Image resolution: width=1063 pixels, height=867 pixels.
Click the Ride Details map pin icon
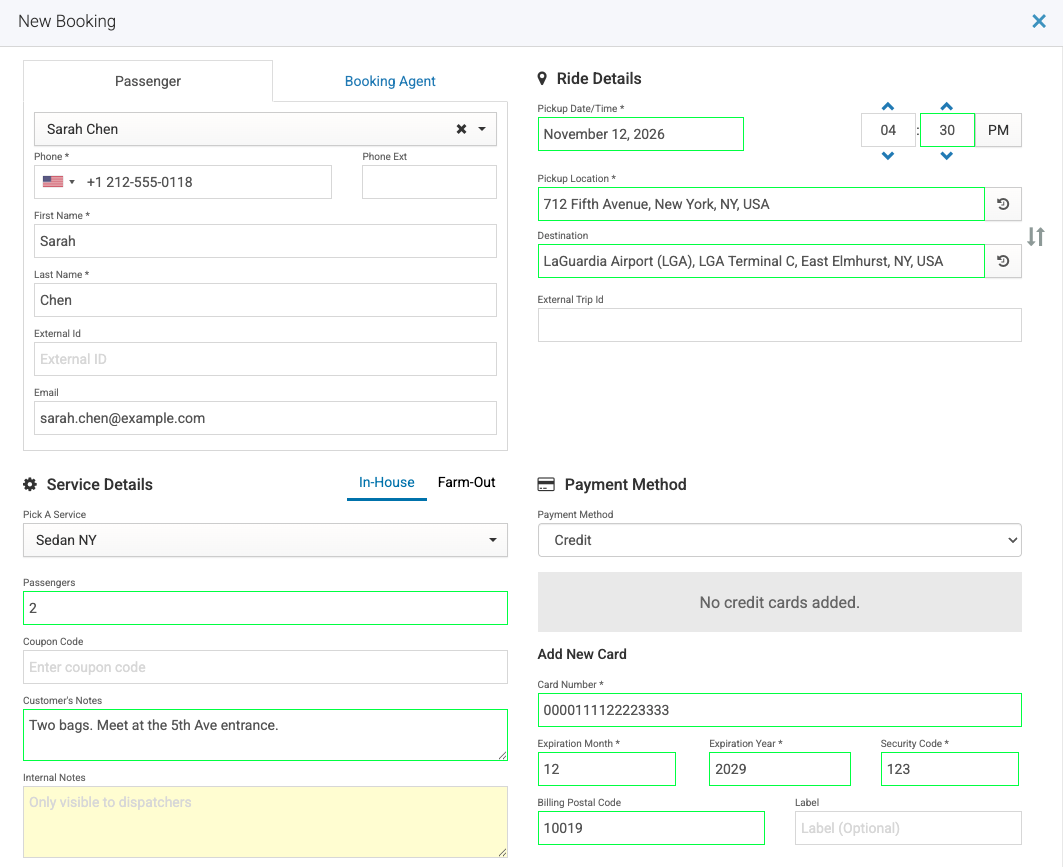pyautogui.click(x=542, y=79)
